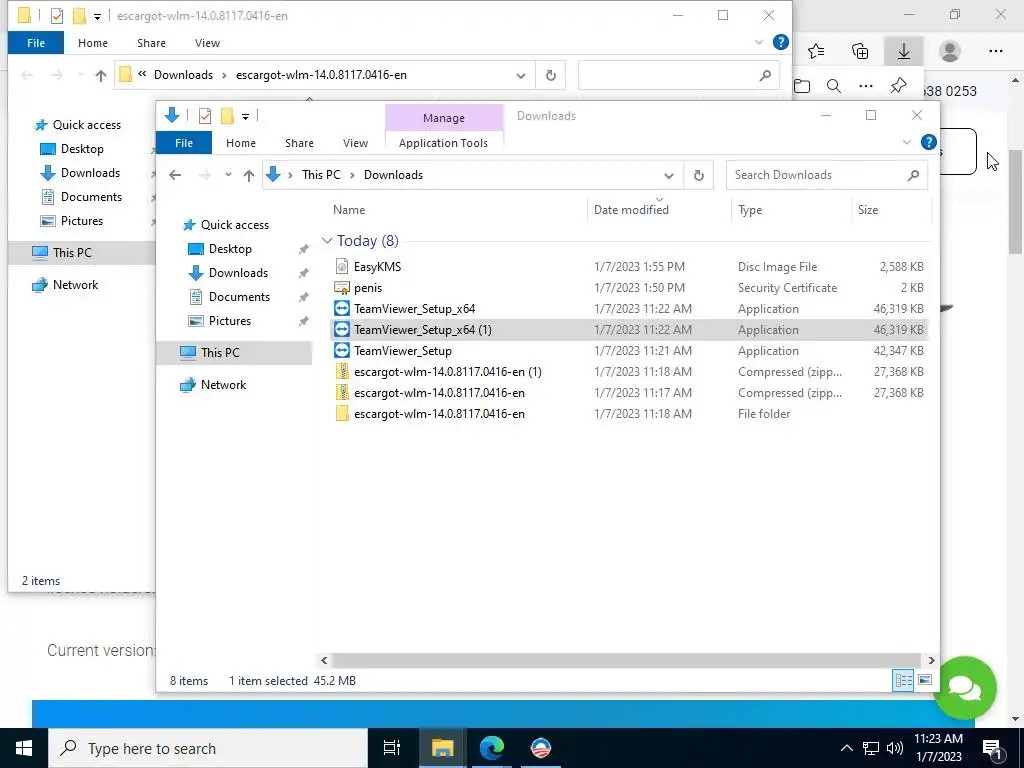
Task: Open File menu in Downloads window
Action: 184,142
